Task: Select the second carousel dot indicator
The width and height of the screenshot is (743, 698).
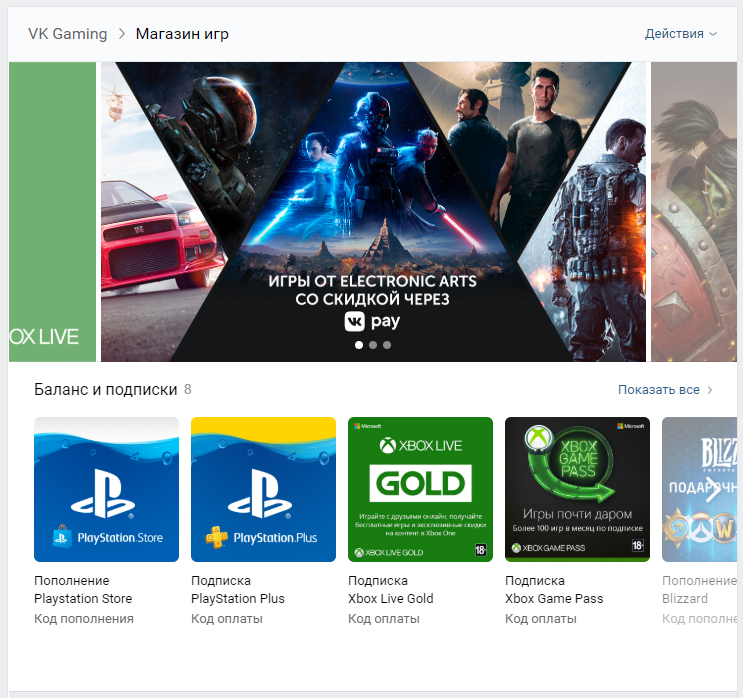Action: [373, 345]
